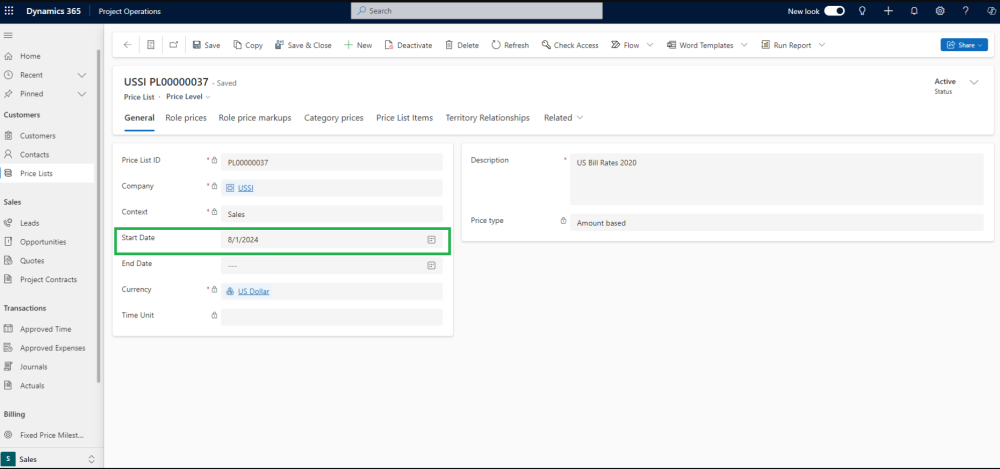This screenshot has width=1000, height=469.
Task: Expand the header status chevron
Action: (973, 82)
